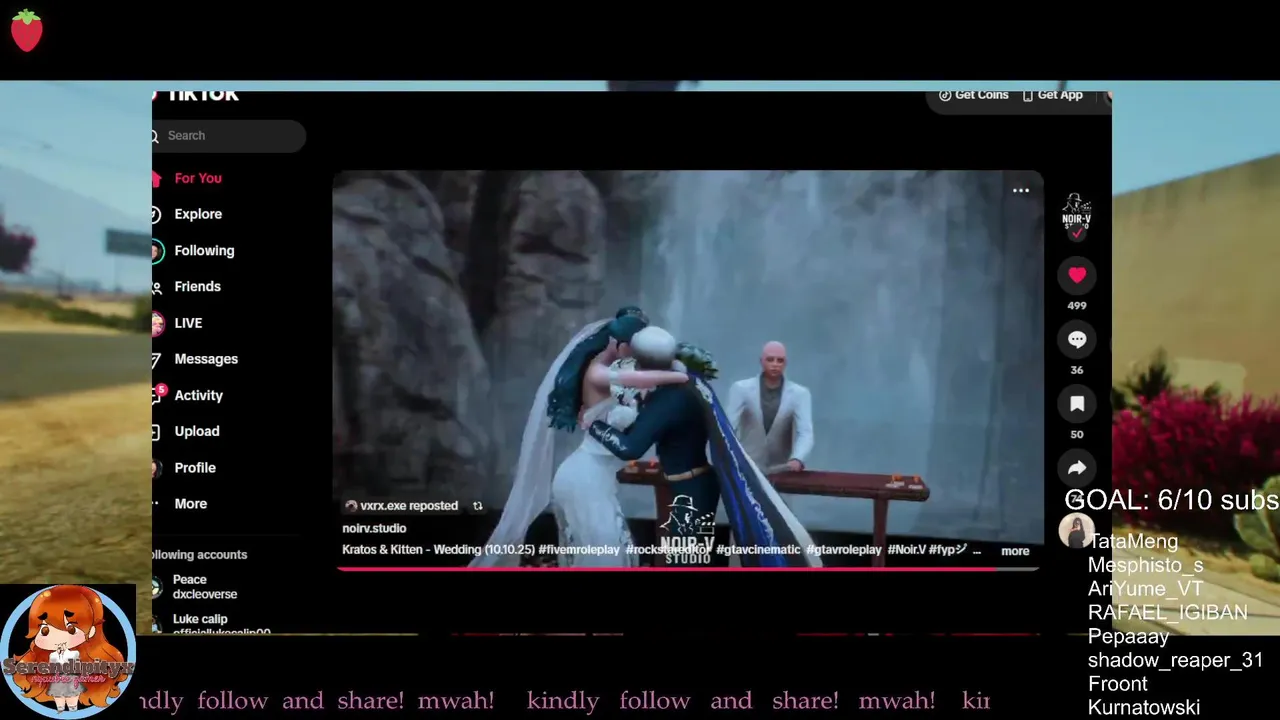Go to the For You feed
Viewport: 1280px width, 720px height.
[x=198, y=178]
